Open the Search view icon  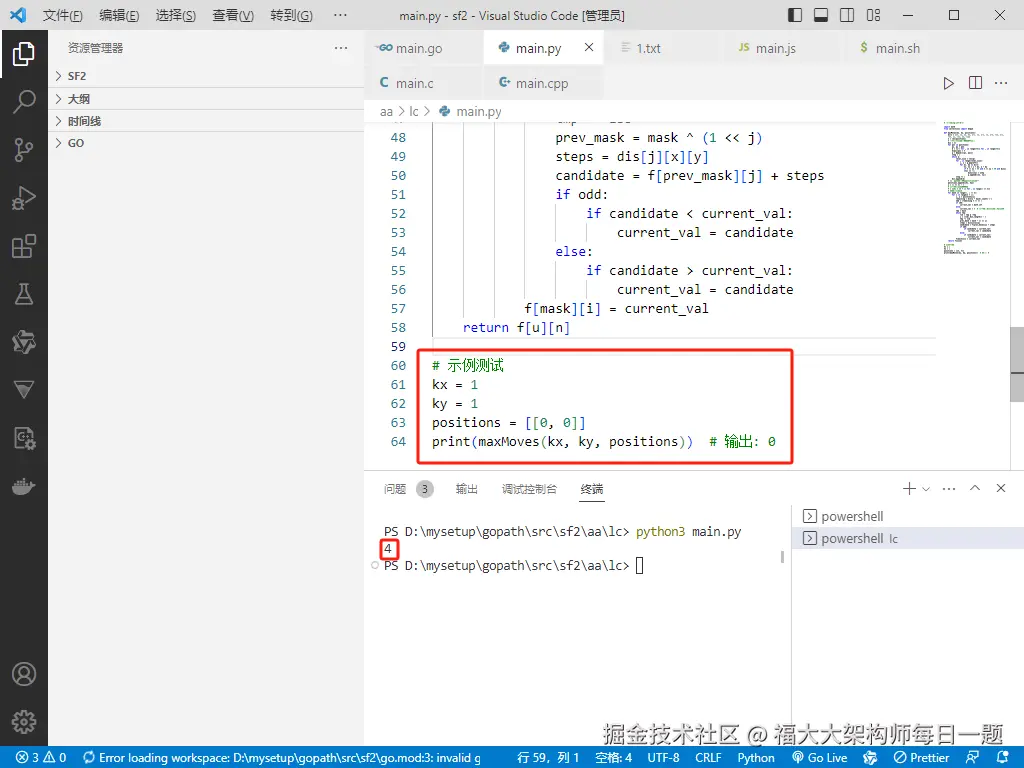[x=24, y=102]
